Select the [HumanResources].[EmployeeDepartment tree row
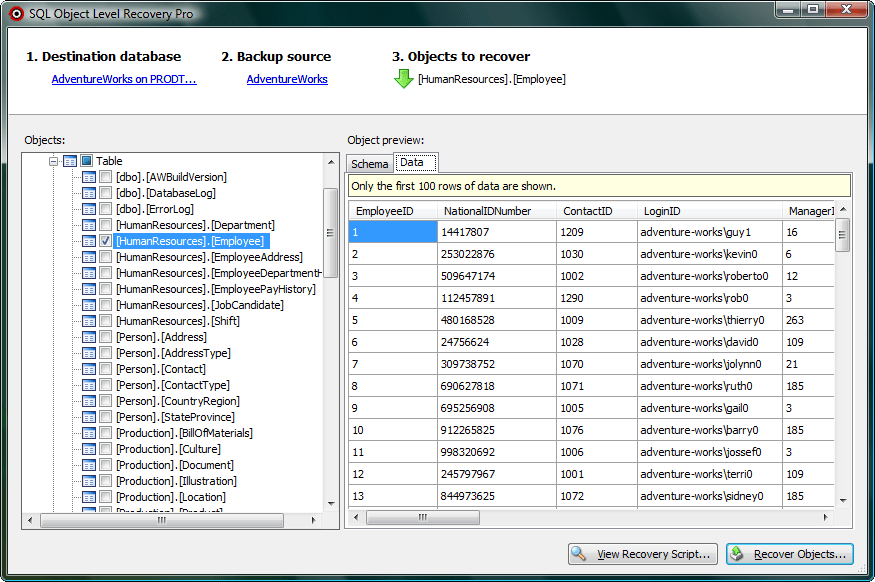This screenshot has height=582, width=875. pos(219,273)
